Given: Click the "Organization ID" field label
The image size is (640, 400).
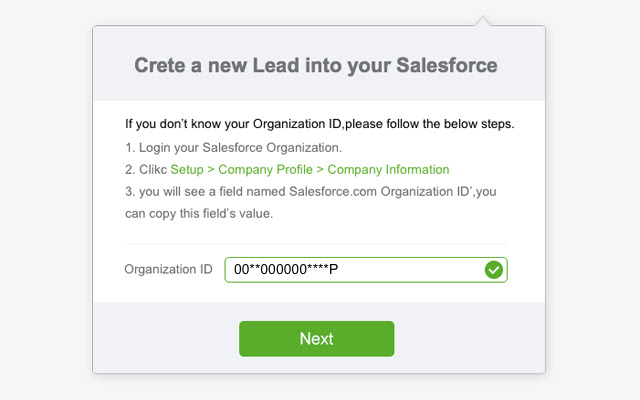Looking at the screenshot, I should (x=168, y=269).
